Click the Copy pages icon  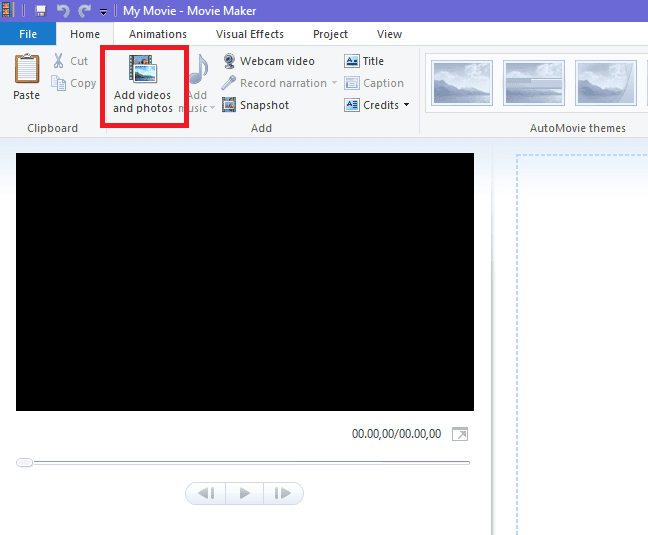(x=58, y=83)
